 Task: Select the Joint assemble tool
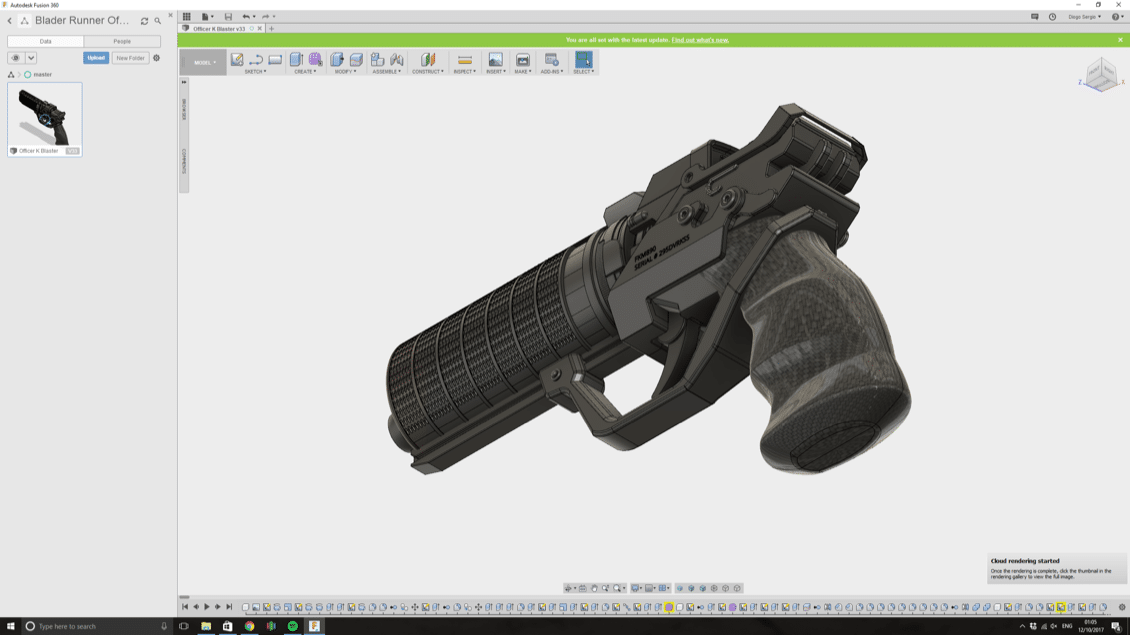397,60
